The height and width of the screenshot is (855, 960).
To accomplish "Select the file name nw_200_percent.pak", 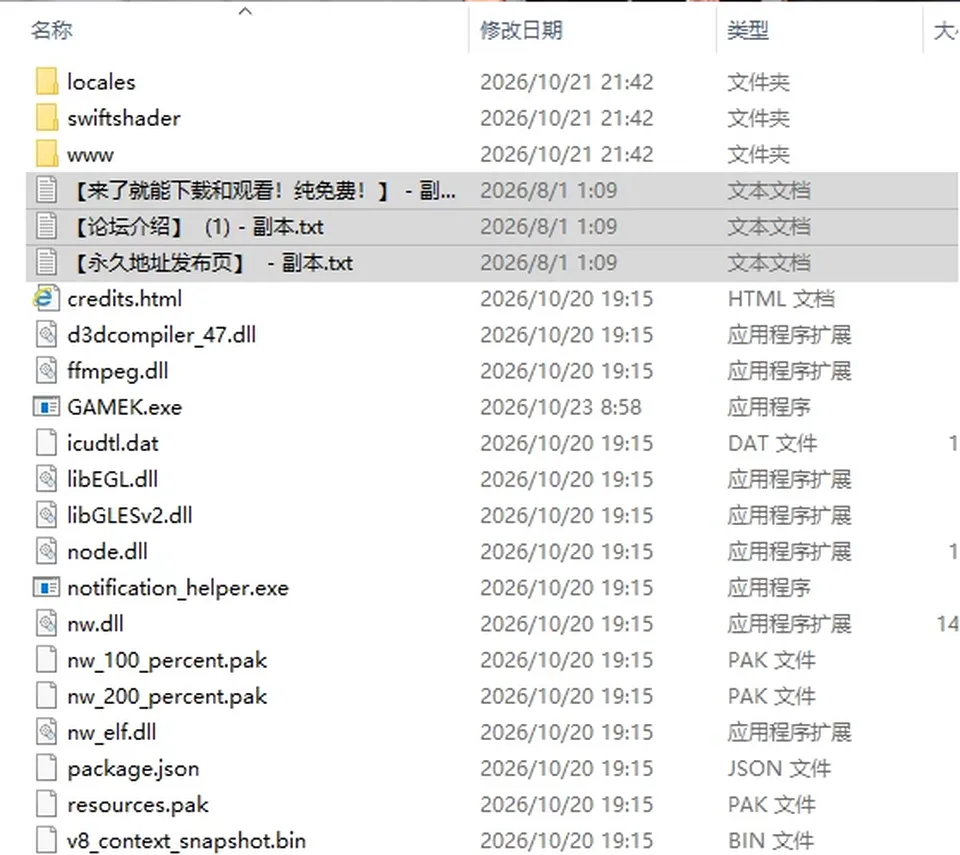I will pyautogui.click(x=167, y=696).
